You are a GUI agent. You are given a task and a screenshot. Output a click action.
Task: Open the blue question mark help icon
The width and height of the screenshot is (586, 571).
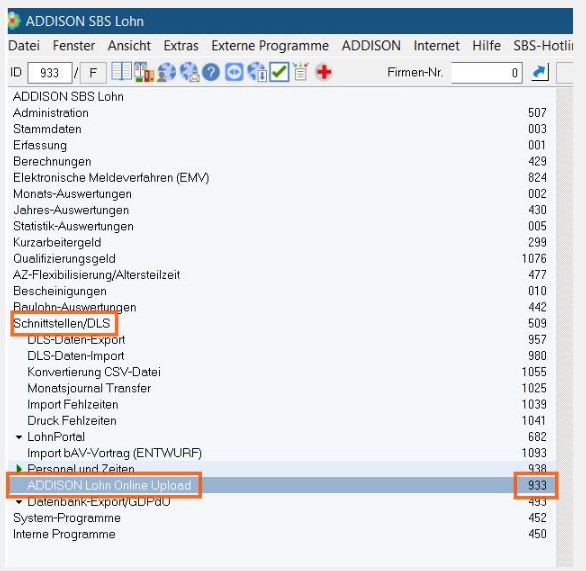(x=211, y=72)
